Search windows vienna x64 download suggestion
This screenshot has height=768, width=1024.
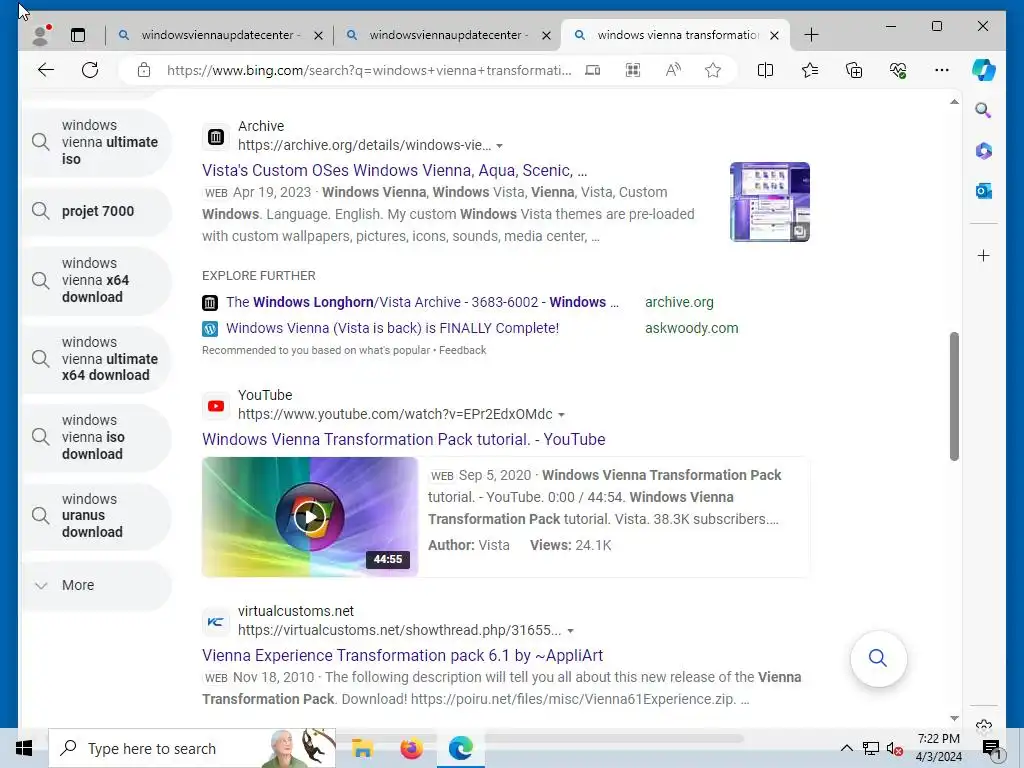(x=97, y=280)
